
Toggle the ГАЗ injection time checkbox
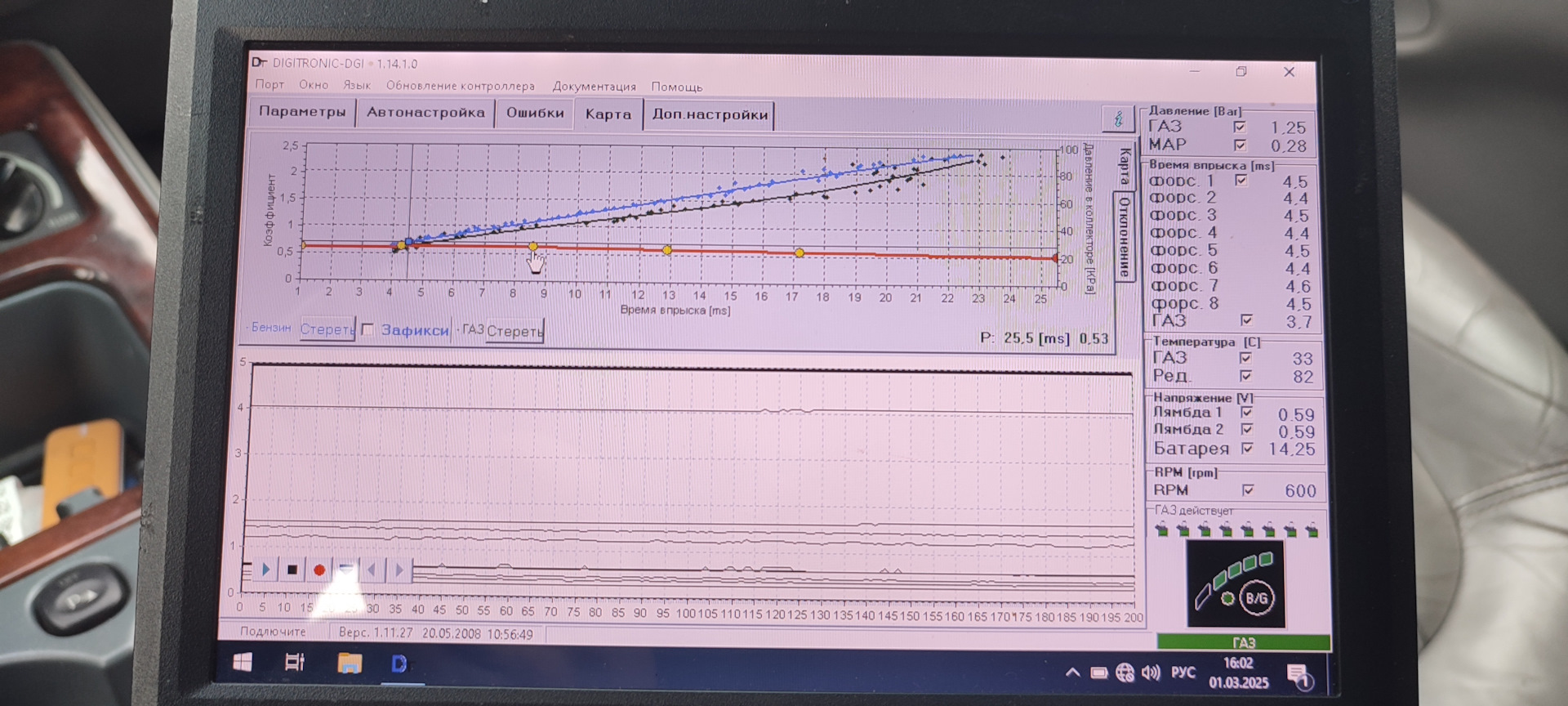click(1246, 320)
